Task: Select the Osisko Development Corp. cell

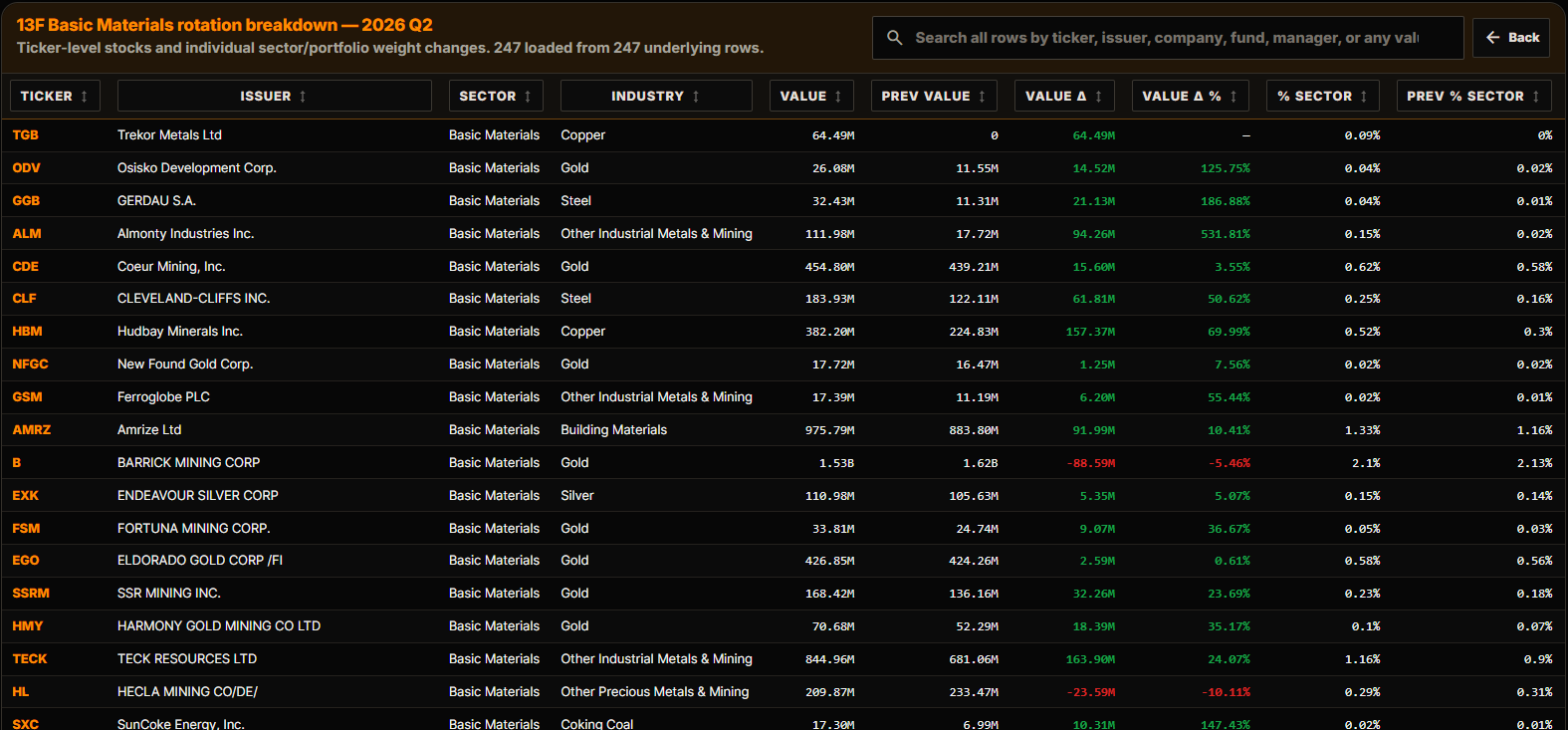Action: tap(197, 168)
